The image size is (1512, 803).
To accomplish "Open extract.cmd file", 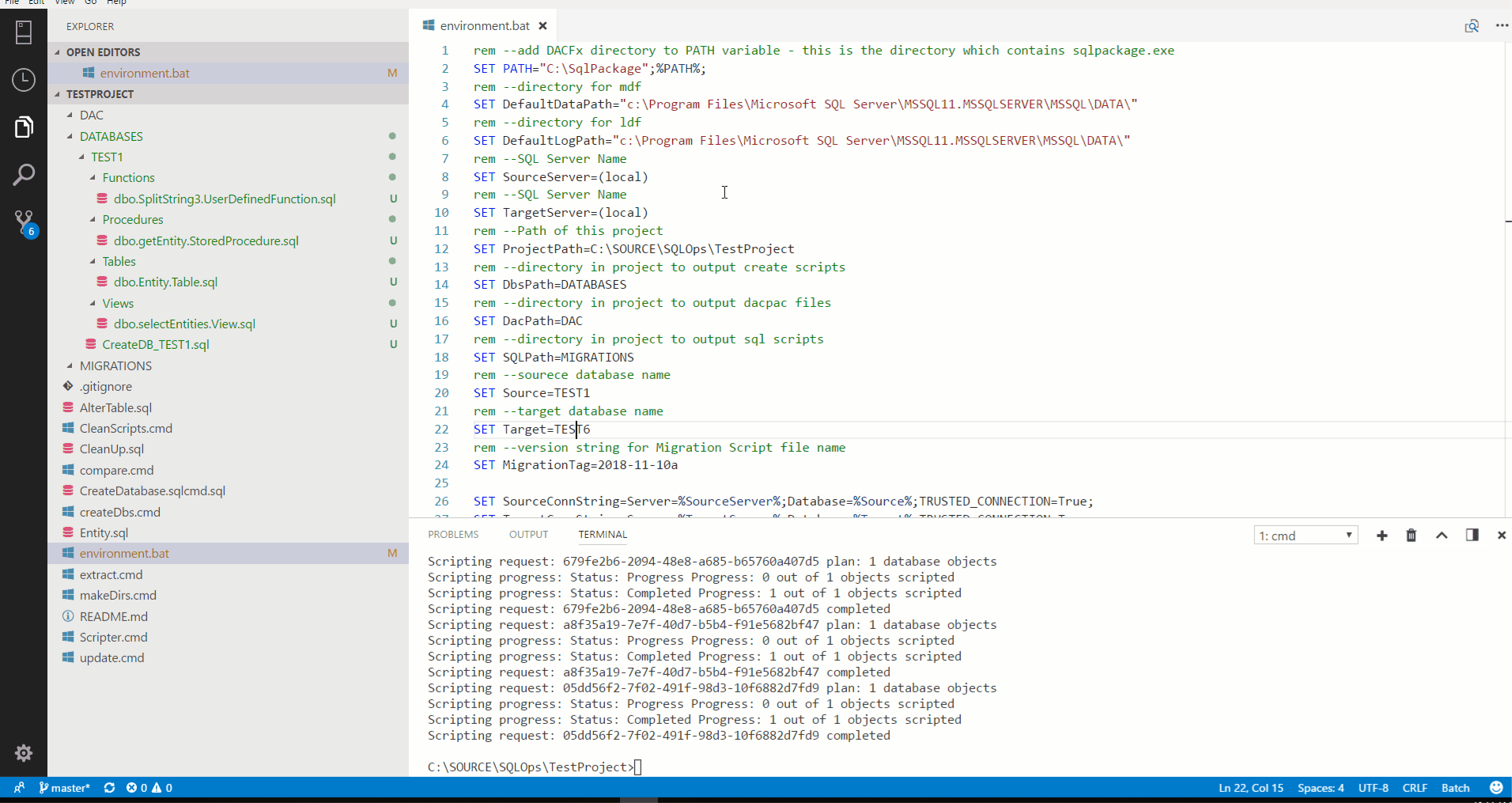I will (x=229, y=575).
